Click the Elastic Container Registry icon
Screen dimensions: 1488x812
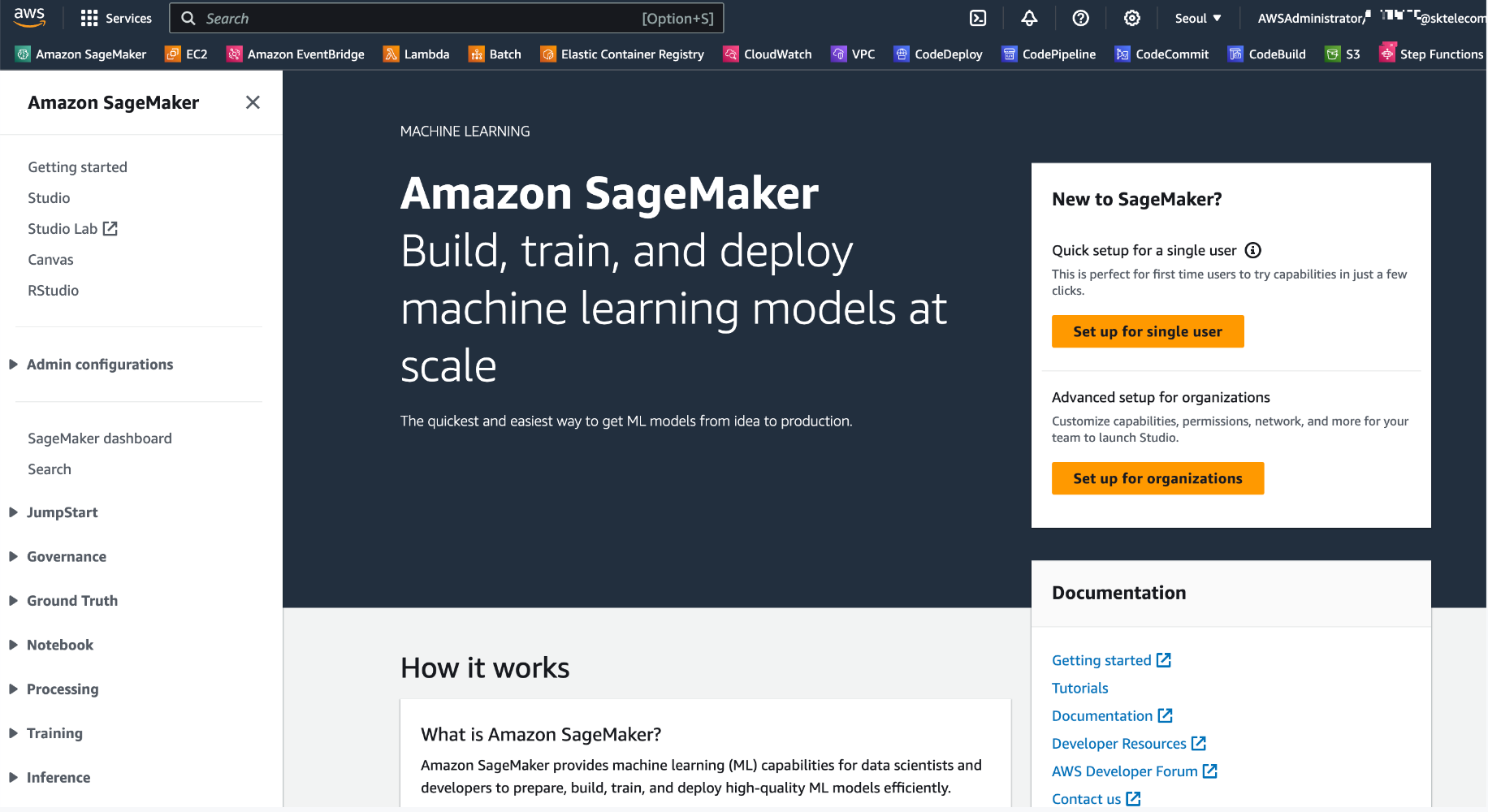[x=548, y=54]
